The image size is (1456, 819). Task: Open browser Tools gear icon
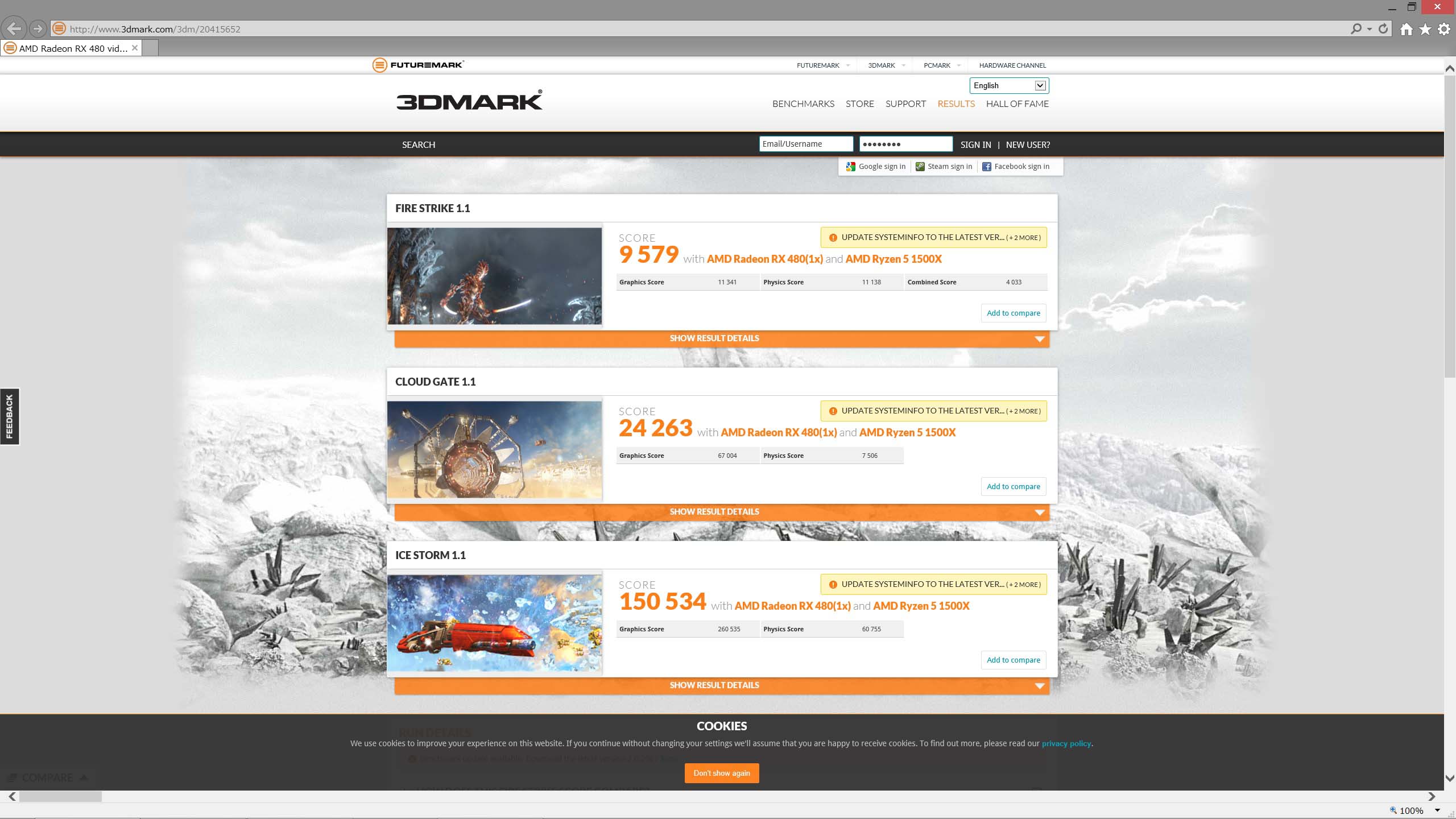coord(1444,29)
